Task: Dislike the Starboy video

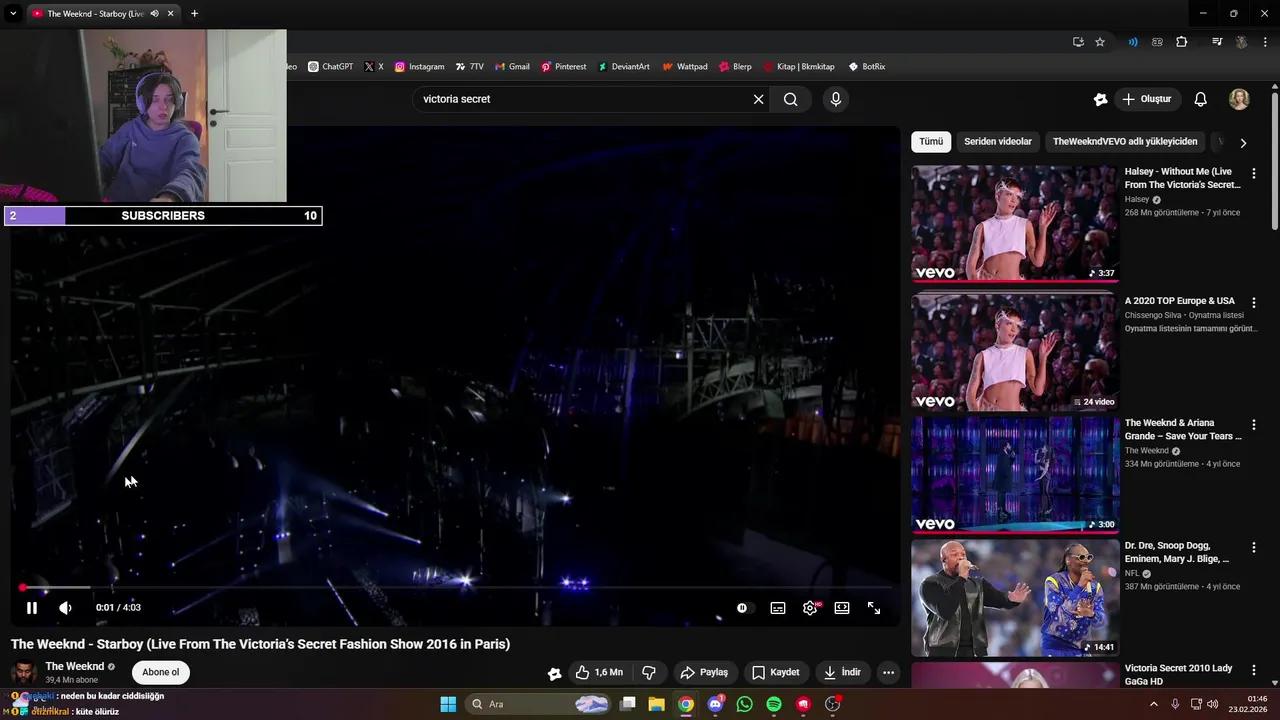Action: [x=648, y=673]
